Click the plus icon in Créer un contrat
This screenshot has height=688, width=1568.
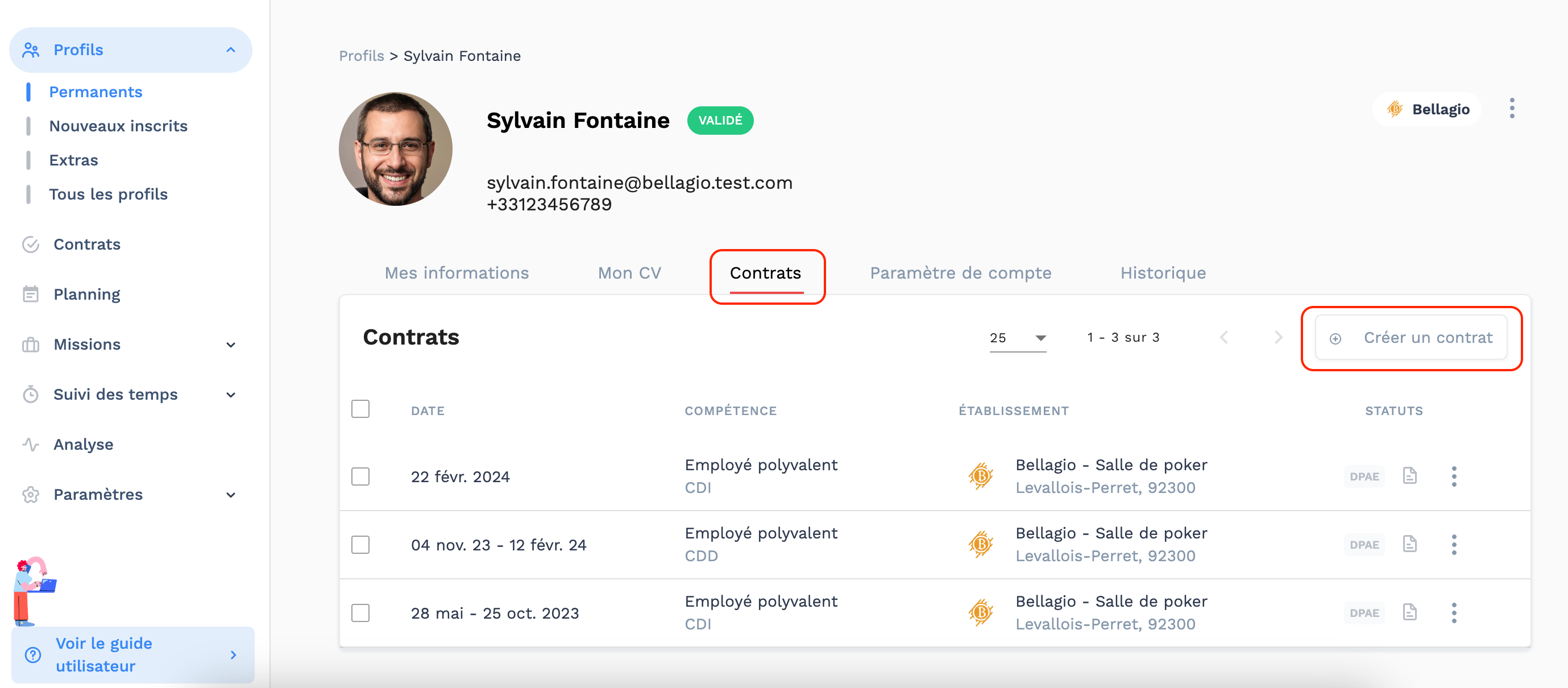click(x=1335, y=338)
